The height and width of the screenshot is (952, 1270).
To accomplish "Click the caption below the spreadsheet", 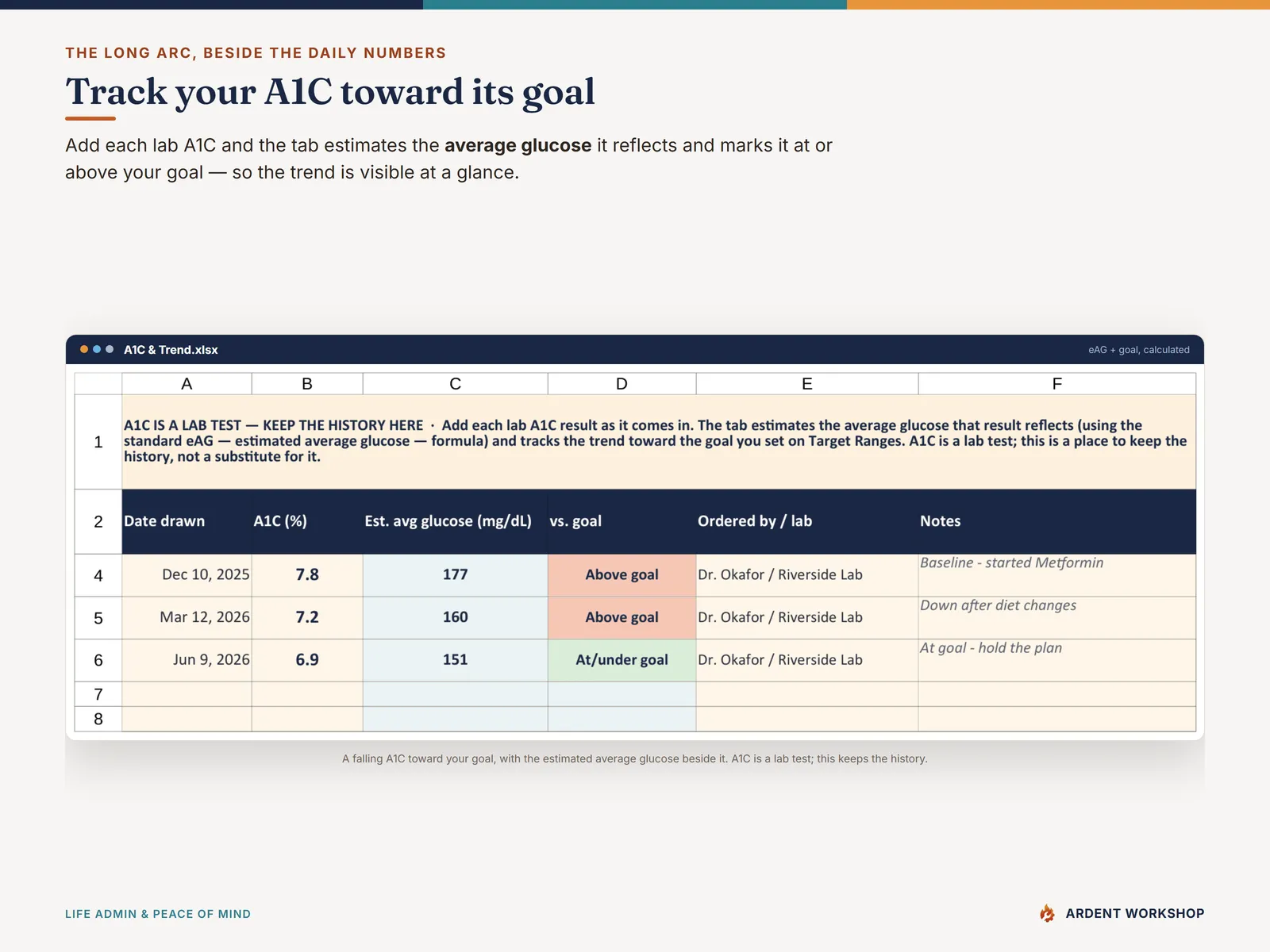I will pyautogui.click(x=635, y=758).
